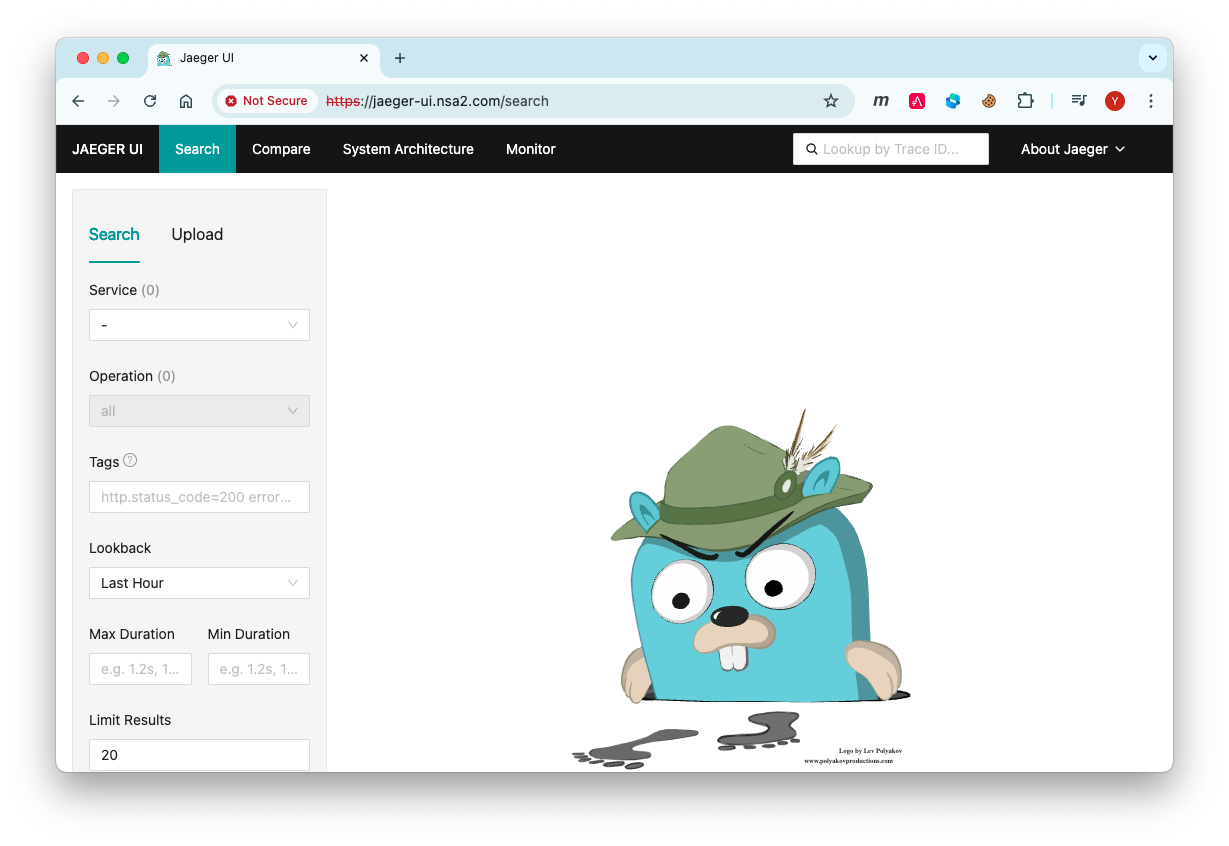Open the Compare nav item

tap(281, 149)
